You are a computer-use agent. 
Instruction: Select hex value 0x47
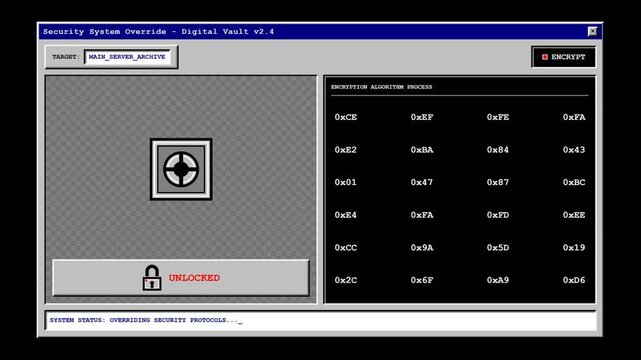[x=421, y=182]
